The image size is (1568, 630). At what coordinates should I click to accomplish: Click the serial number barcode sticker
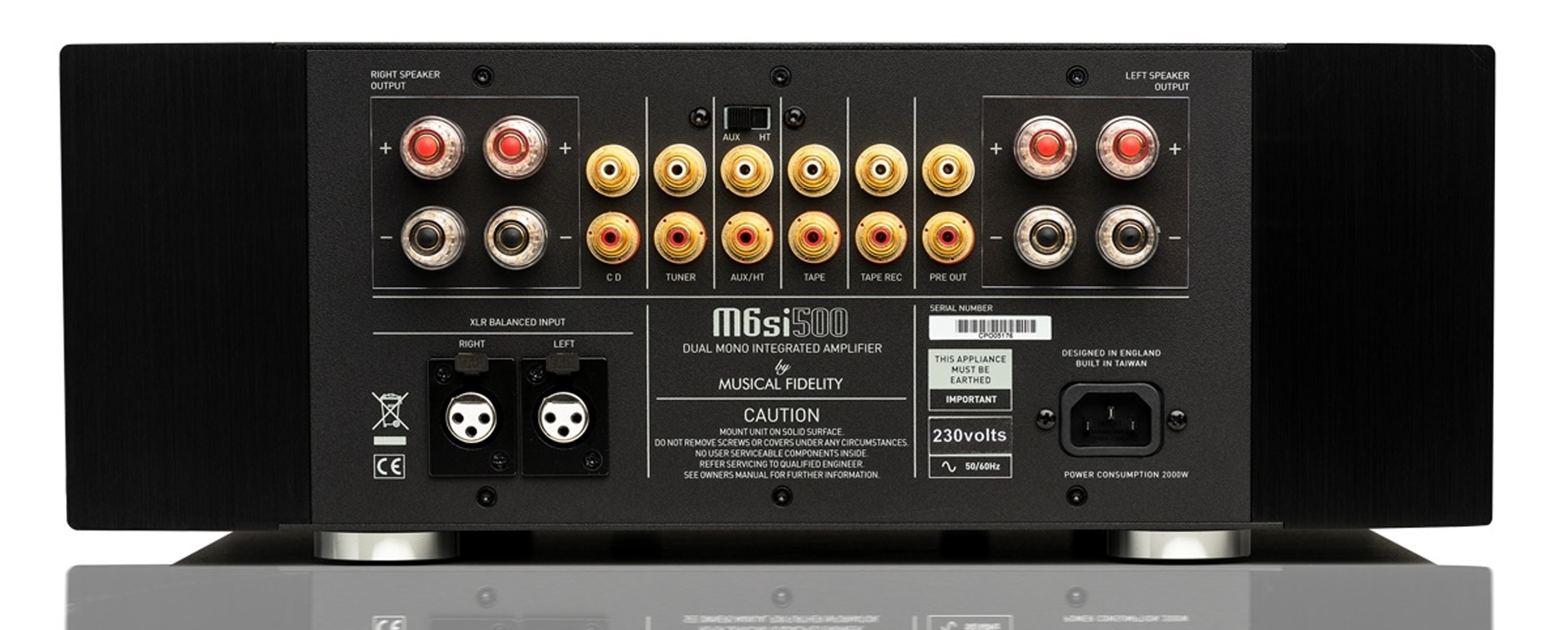coord(990,328)
